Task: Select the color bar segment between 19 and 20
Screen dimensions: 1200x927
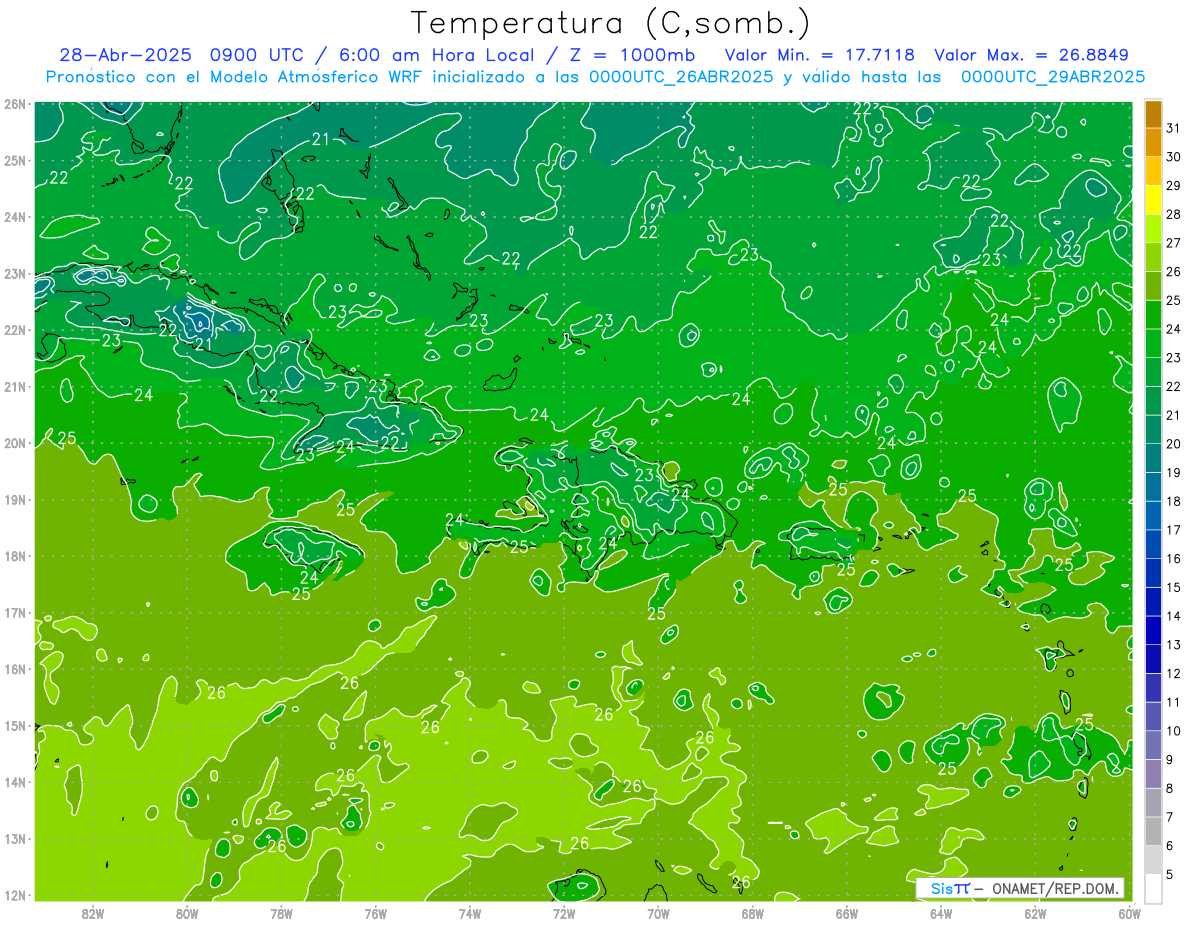Action: (1153, 458)
